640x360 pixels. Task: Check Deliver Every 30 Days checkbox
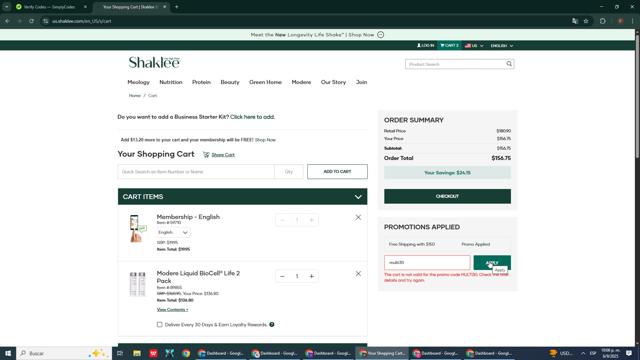coord(160,324)
